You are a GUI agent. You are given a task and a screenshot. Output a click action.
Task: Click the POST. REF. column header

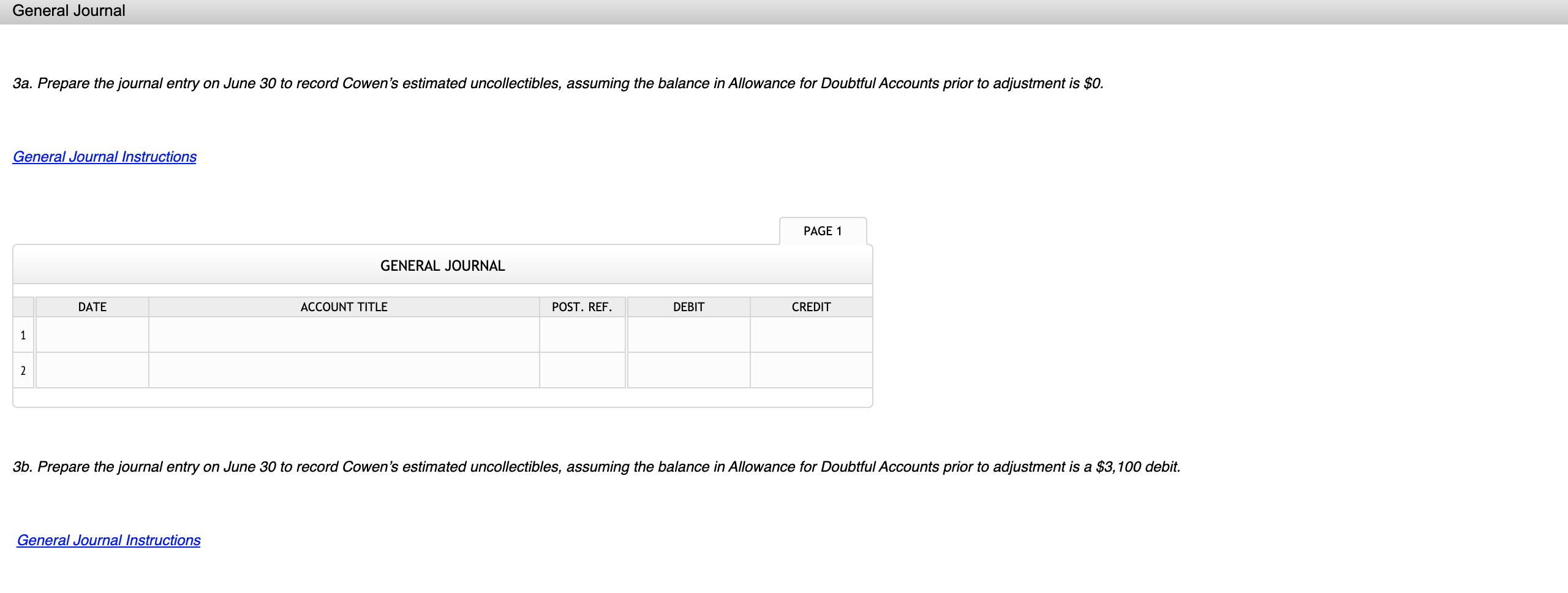coord(581,307)
